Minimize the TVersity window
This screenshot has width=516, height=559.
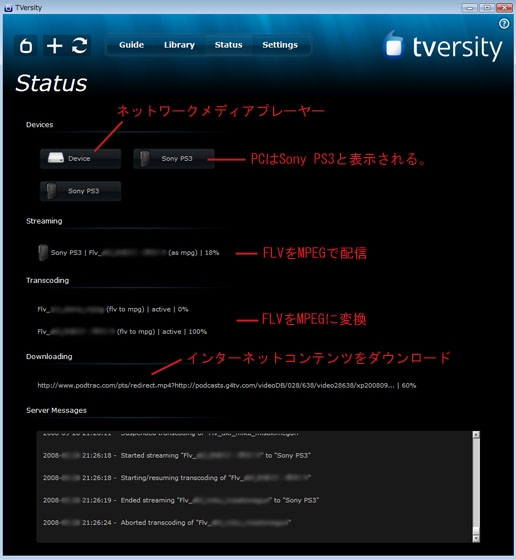coord(469,7)
